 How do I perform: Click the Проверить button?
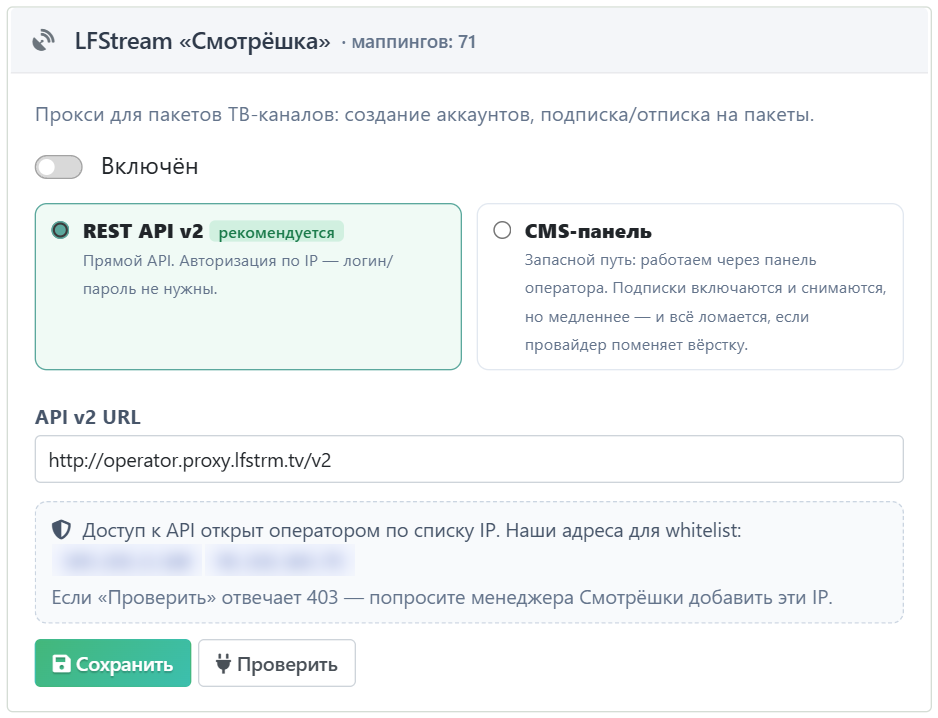277,663
